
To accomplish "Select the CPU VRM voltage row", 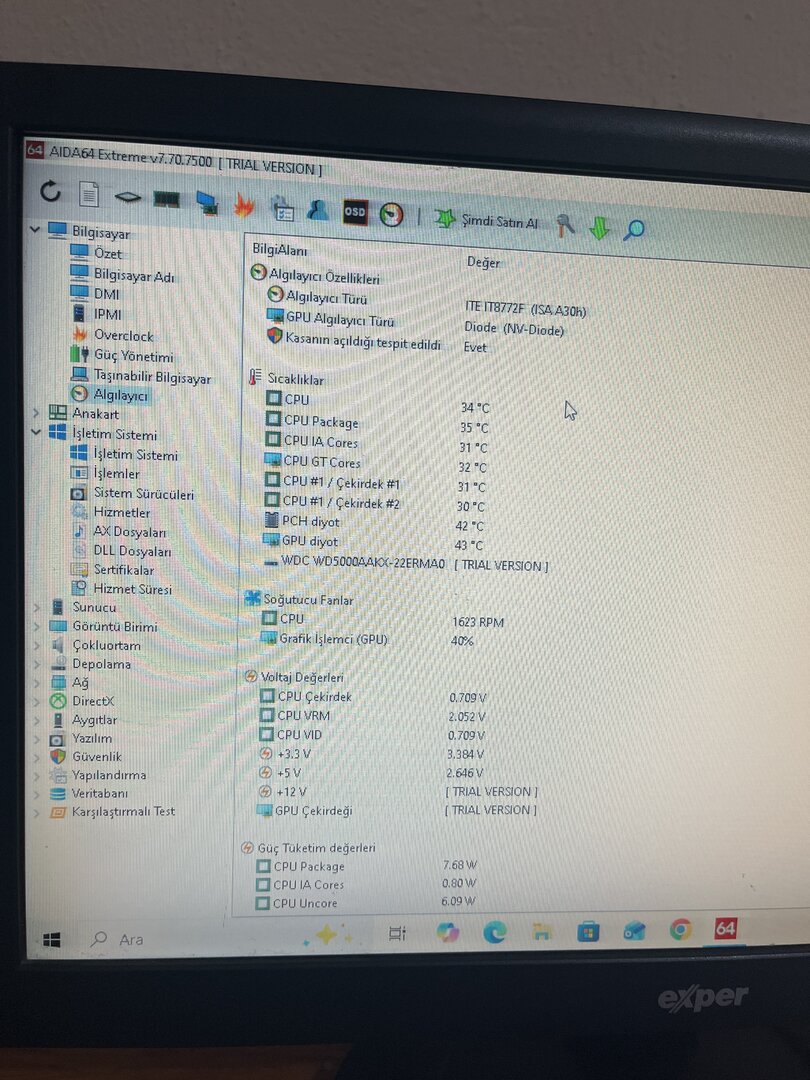I will (x=373, y=716).
